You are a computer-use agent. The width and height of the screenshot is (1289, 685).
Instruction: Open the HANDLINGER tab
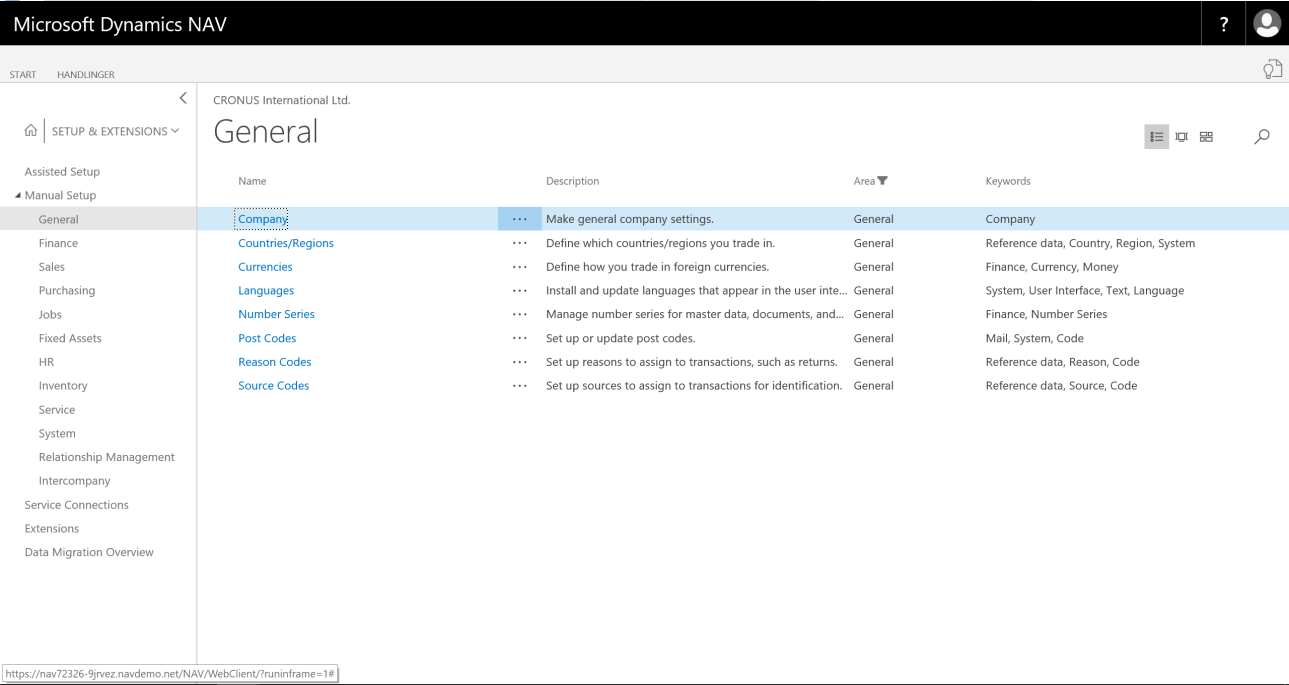(86, 74)
